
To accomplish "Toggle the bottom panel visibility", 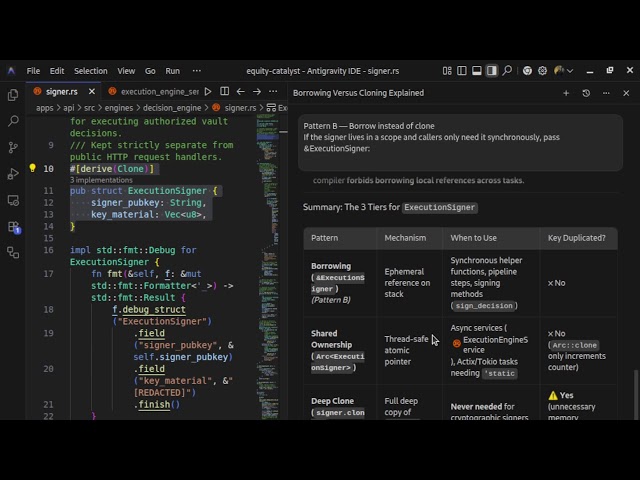I will pos(476,71).
